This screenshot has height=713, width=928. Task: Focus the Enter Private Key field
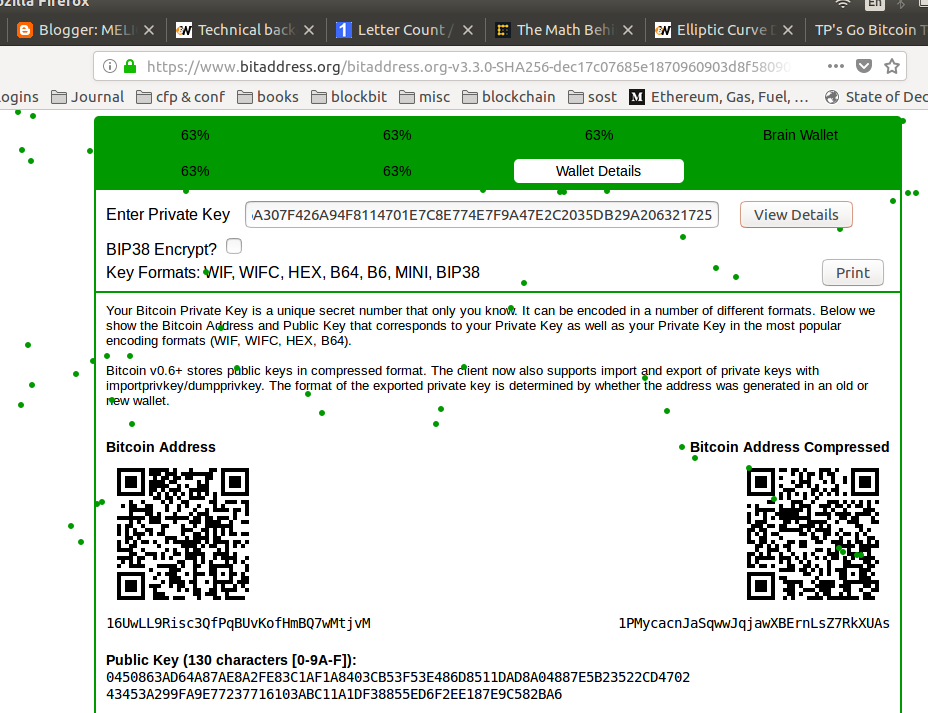pyautogui.click(x=482, y=215)
